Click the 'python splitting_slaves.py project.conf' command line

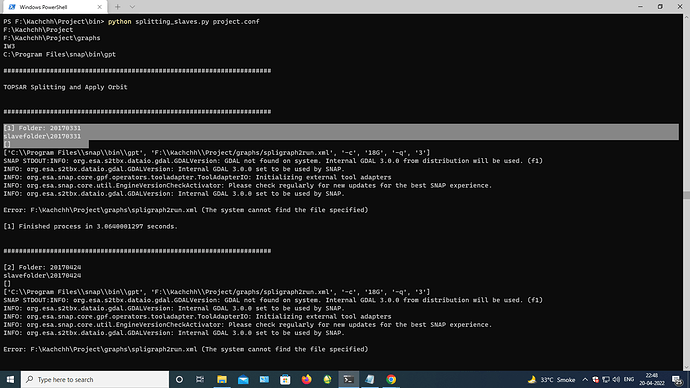pyautogui.click(x=184, y=22)
